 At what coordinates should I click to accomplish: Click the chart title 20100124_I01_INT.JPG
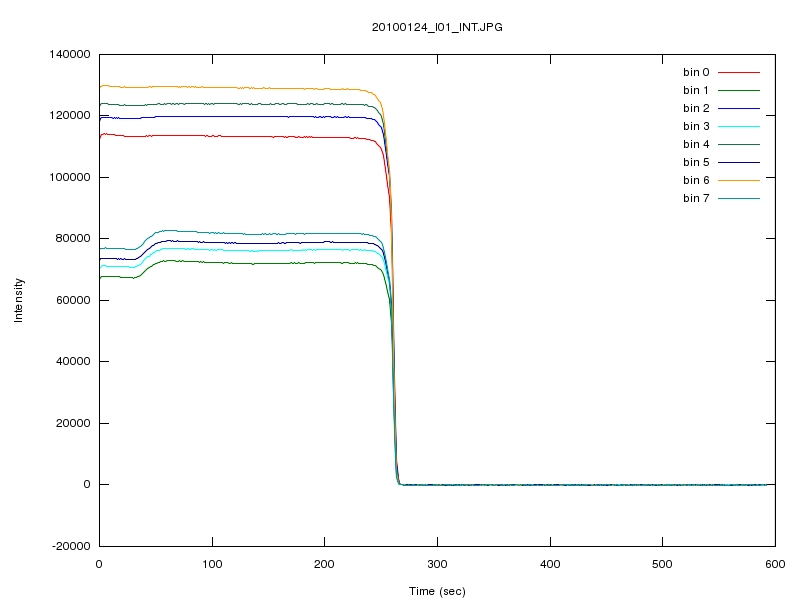[437, 27]
